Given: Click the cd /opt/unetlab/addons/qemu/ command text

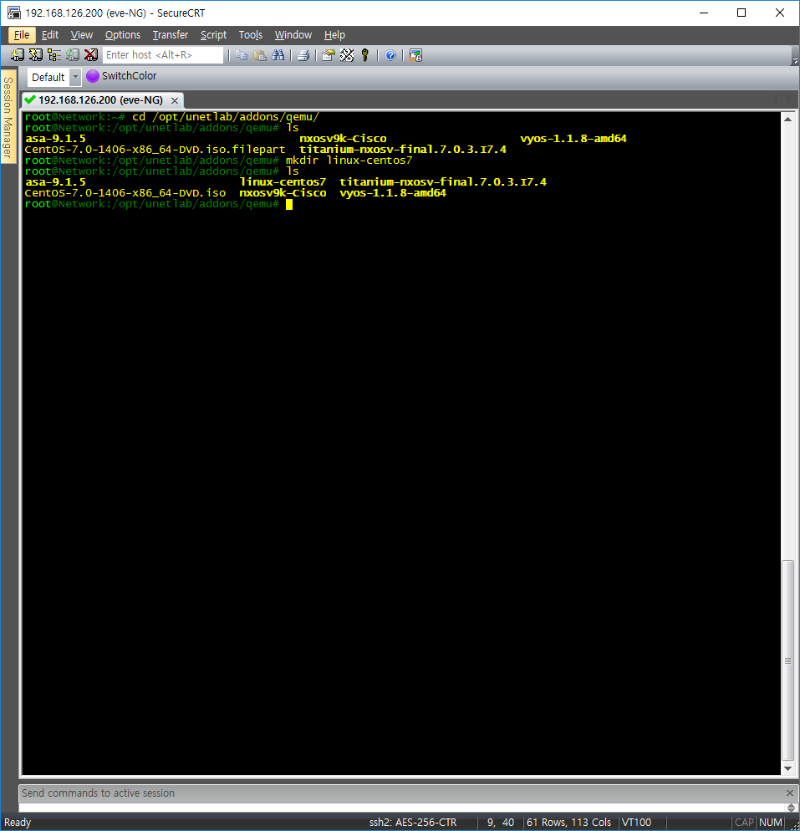Looking at the screenshot, I should (x=226, y=117).
